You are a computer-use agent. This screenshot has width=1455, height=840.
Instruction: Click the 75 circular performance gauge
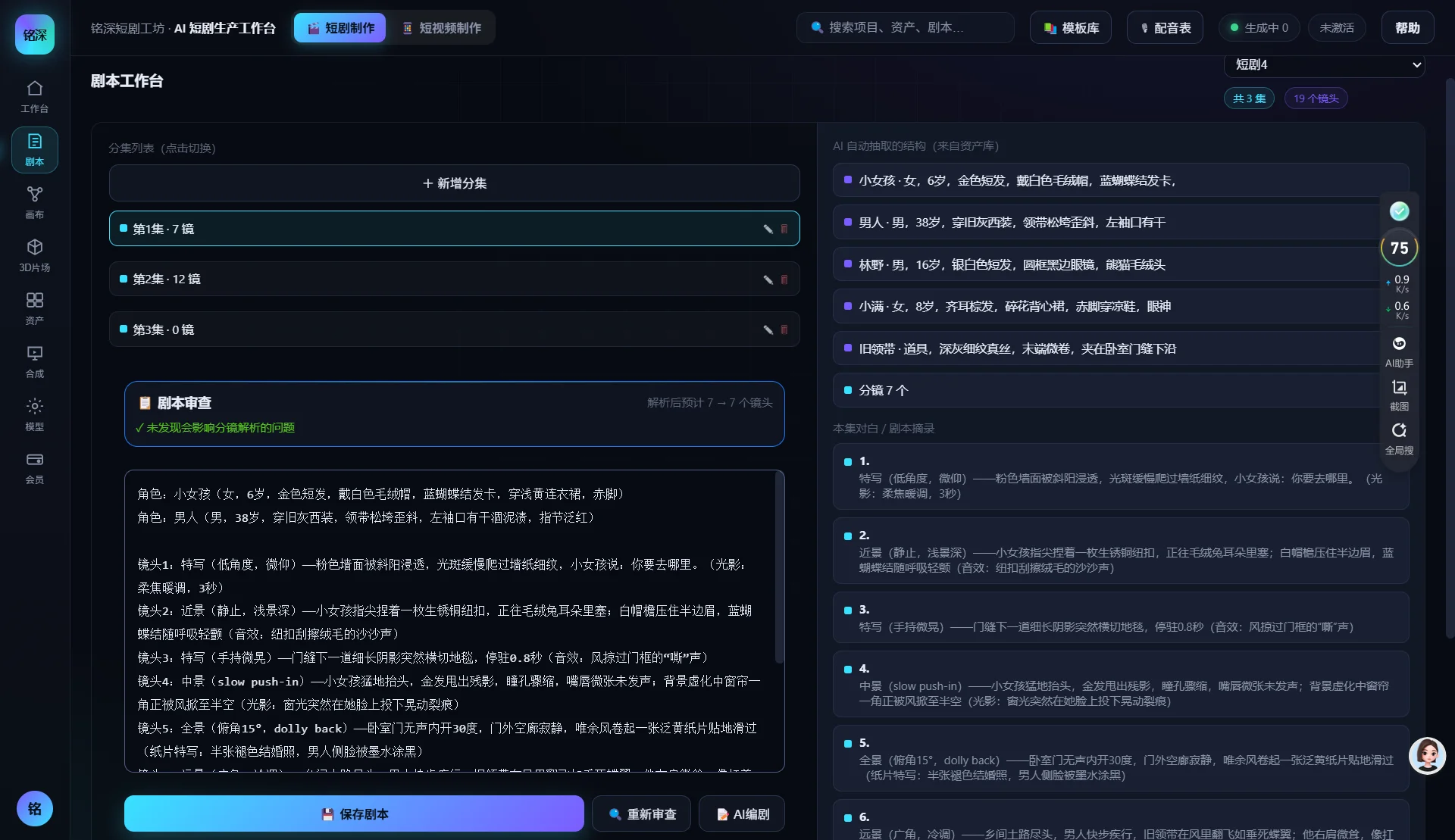pyautogui.click(x=1399, y=248)
